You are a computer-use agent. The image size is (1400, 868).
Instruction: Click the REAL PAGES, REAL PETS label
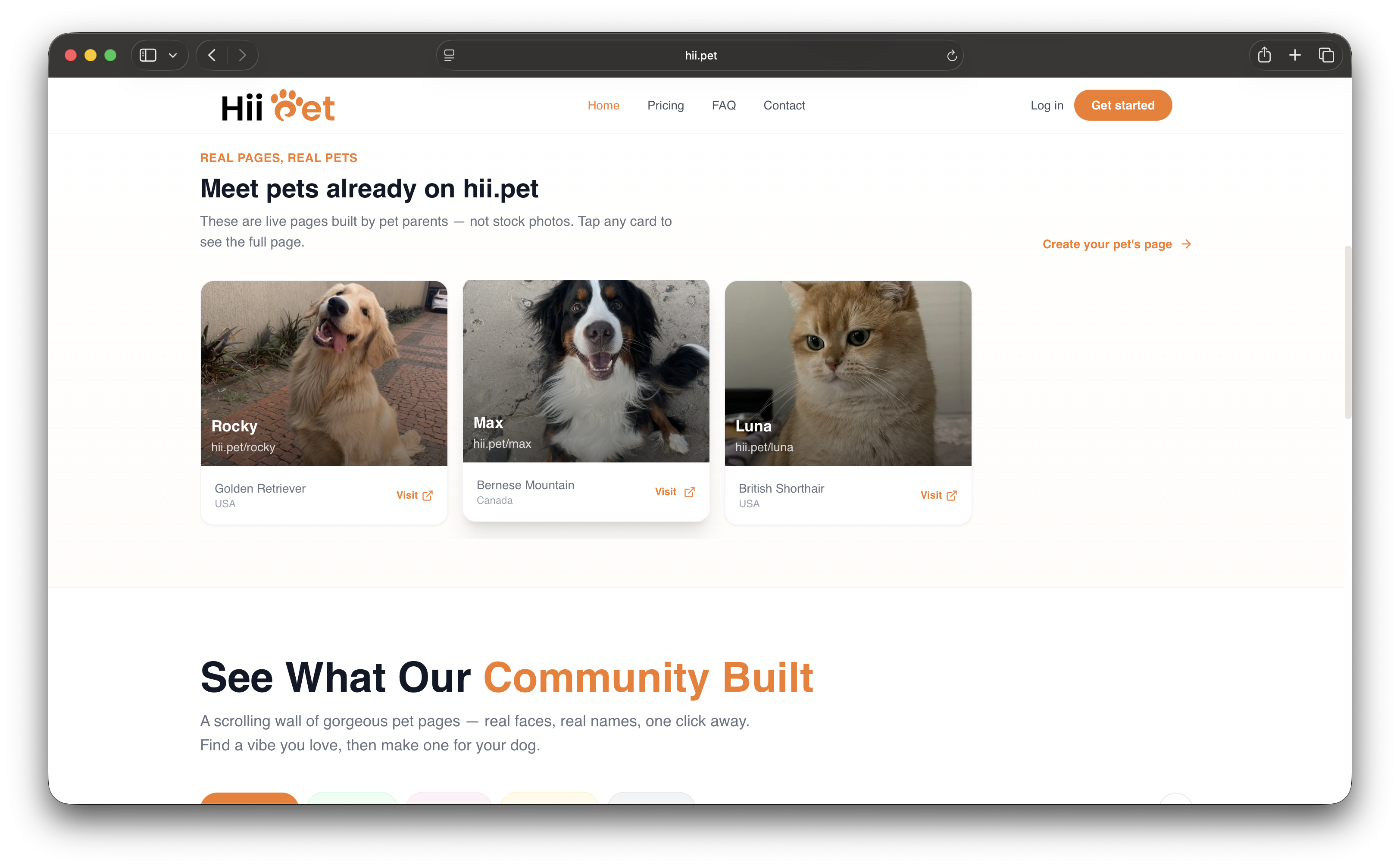pos(278,158)
